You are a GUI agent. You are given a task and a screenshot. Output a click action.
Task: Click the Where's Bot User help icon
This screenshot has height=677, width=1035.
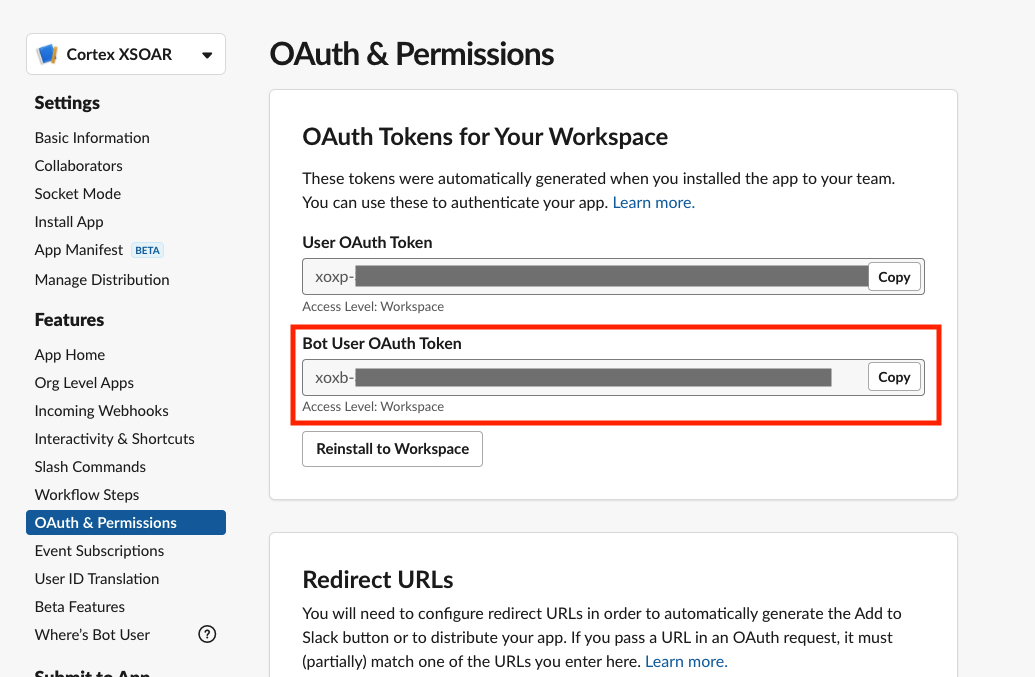pos(207,634)
